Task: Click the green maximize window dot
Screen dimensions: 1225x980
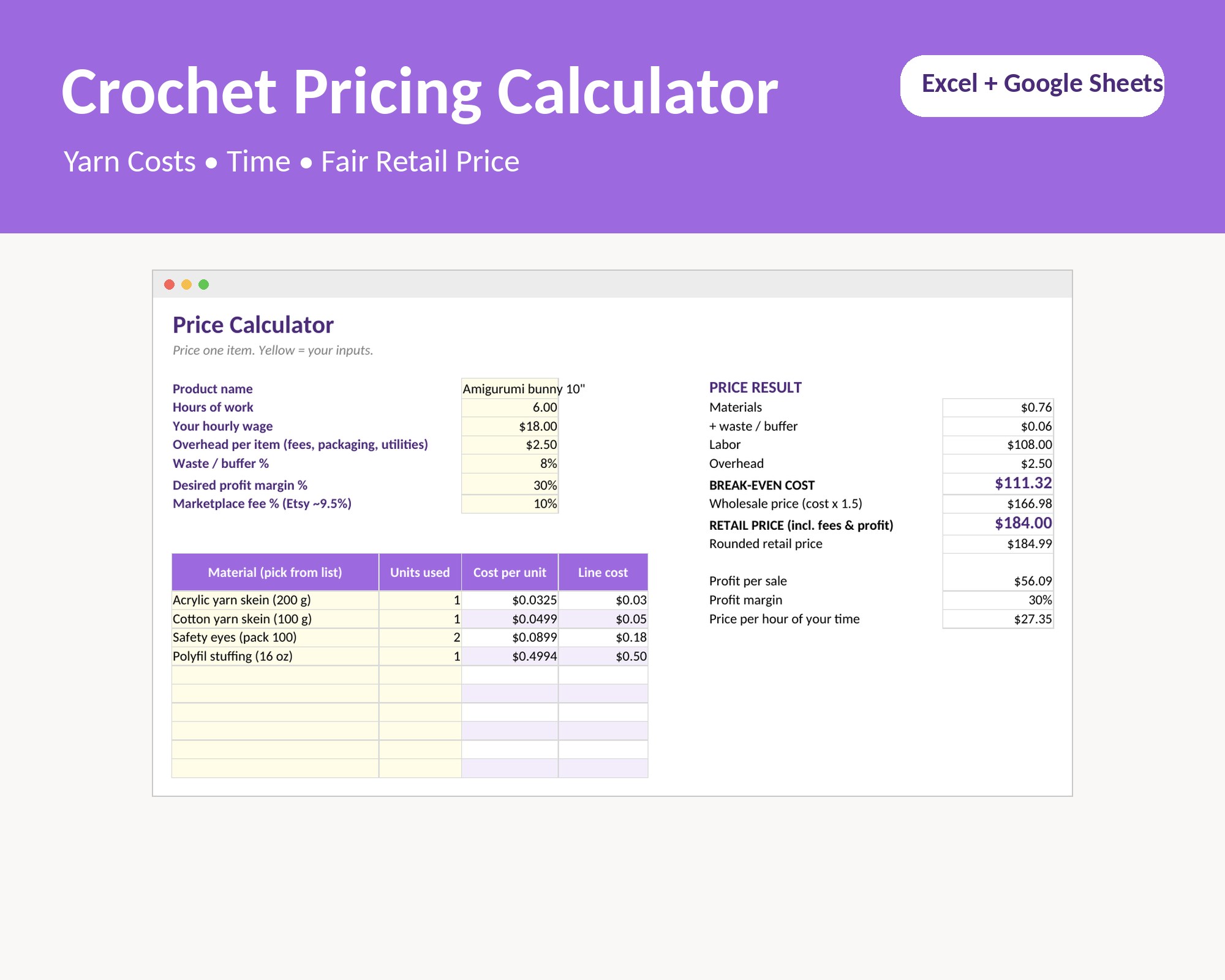Action: coord(204,284)
